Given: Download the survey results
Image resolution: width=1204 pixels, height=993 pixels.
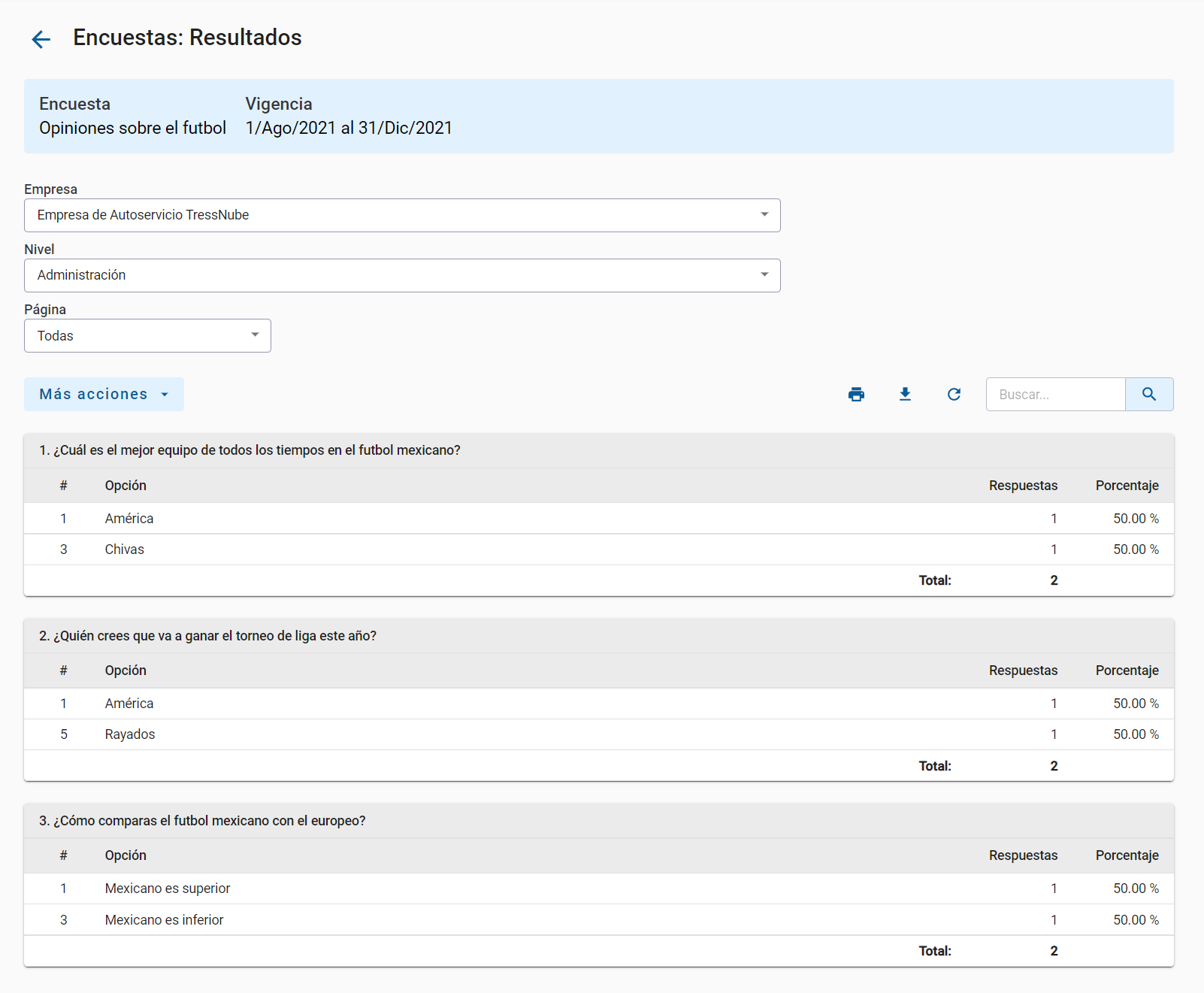Looking at the screenshot, I should (905, 395).
